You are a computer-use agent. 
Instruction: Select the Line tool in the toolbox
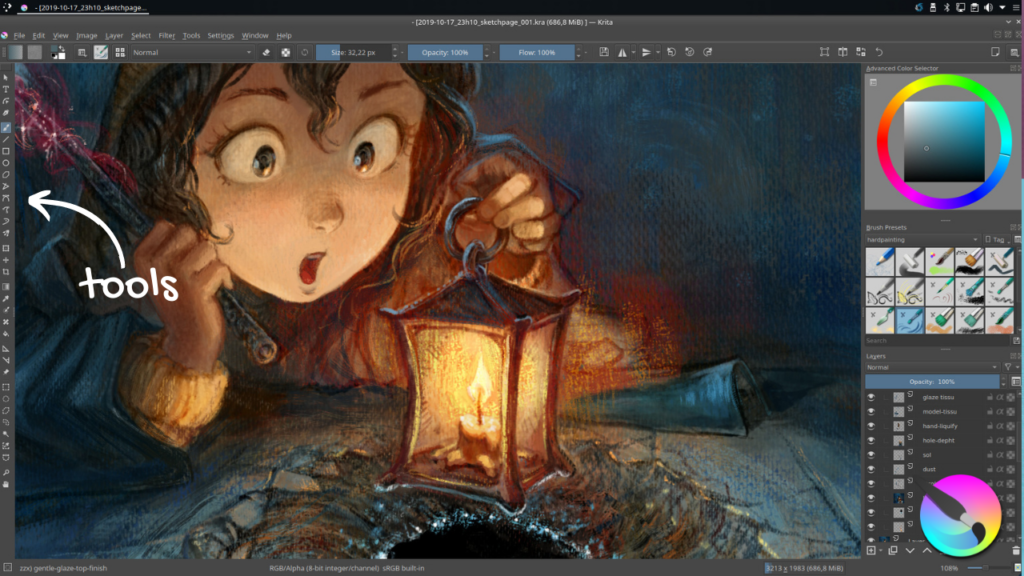[6, 139]
